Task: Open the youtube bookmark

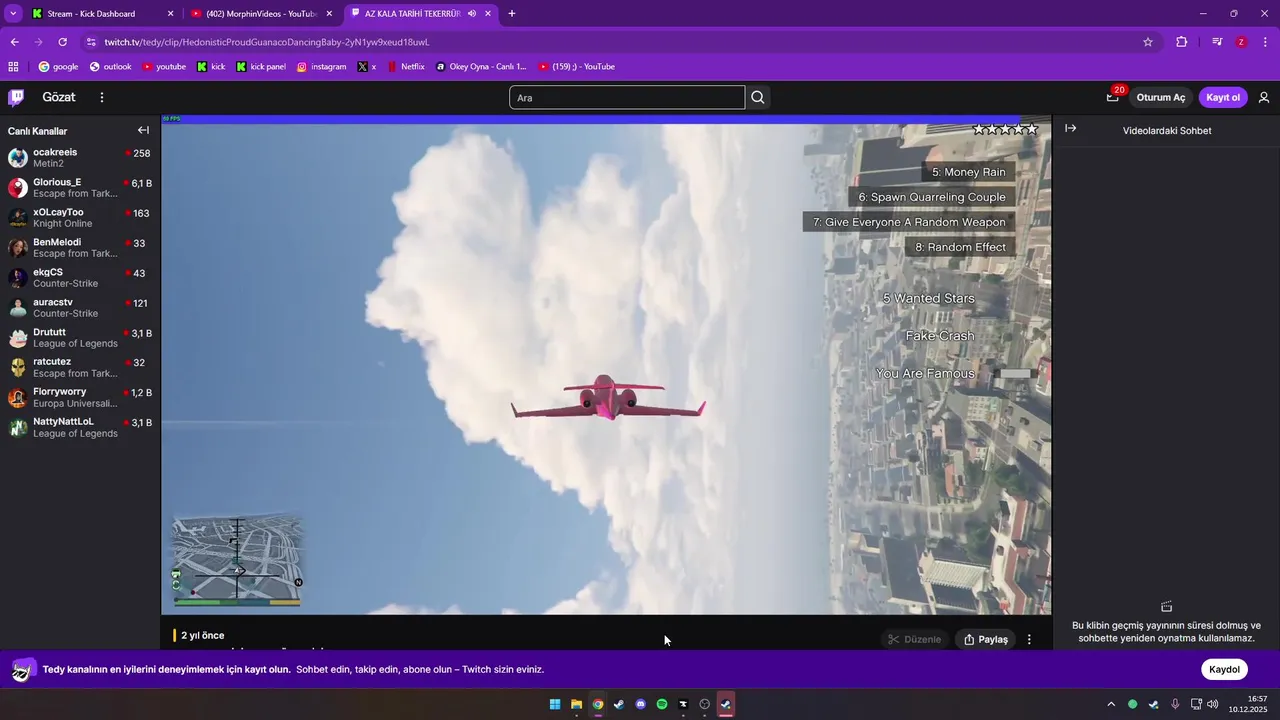Action: tap(164, 67)
